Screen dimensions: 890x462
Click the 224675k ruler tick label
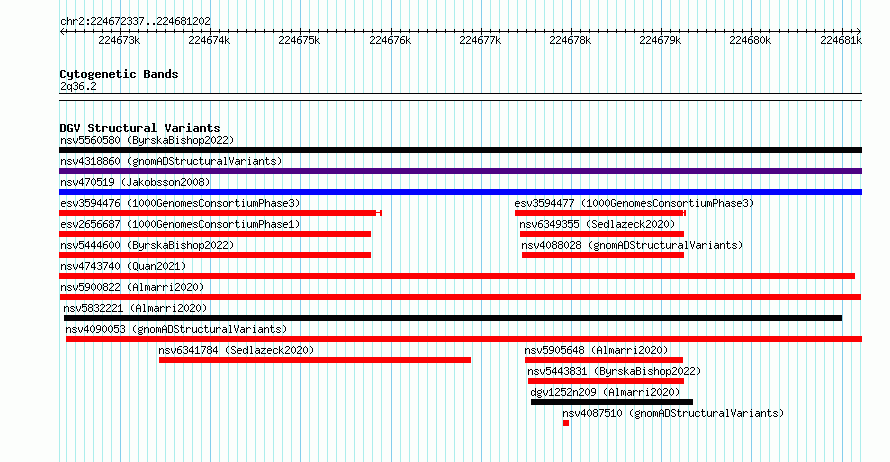[299, 40]
